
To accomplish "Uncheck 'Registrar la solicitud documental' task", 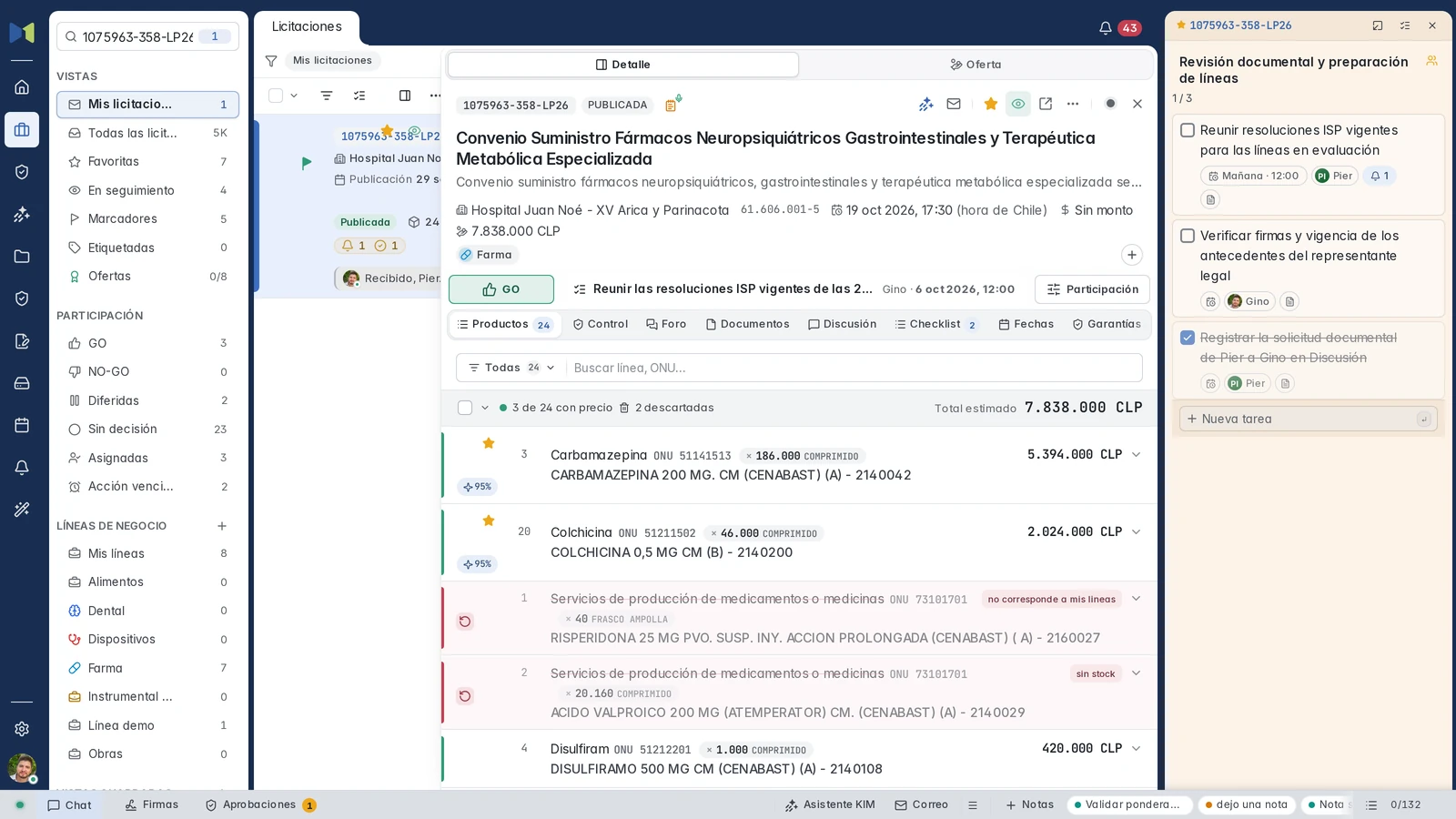I will point(1188,338).
